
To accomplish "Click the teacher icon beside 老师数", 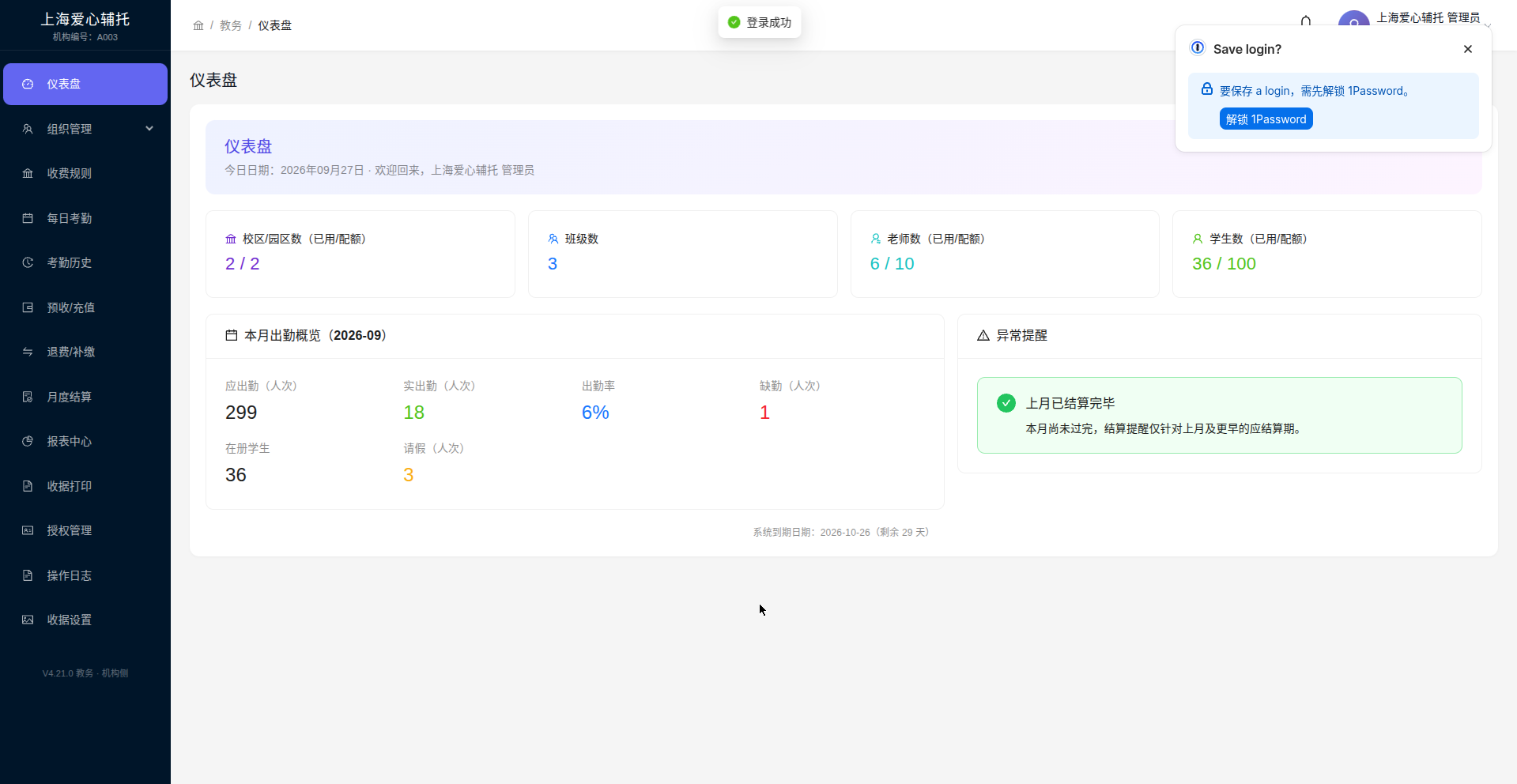I will [x=876, y=239].
